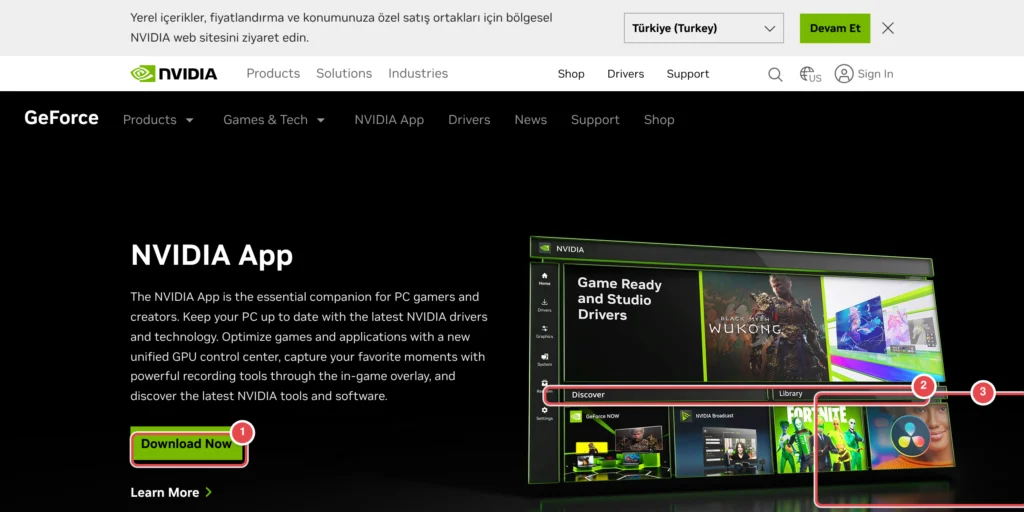This screenshot has width=1024, height=512.
Task: Follow the Learn More link
Action: [x=171, y=492]
